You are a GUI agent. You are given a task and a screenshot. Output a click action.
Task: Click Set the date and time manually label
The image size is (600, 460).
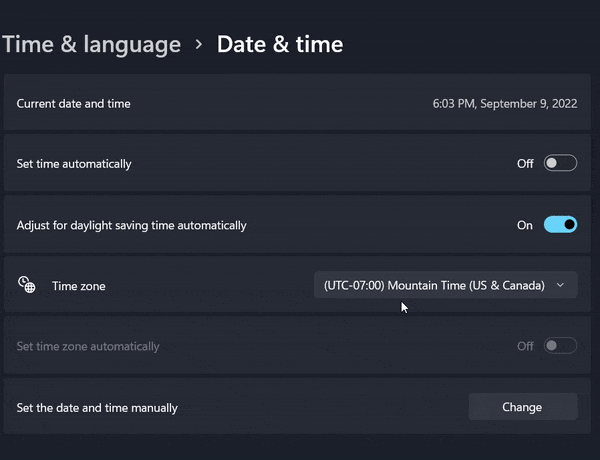(x=97, y=408)
